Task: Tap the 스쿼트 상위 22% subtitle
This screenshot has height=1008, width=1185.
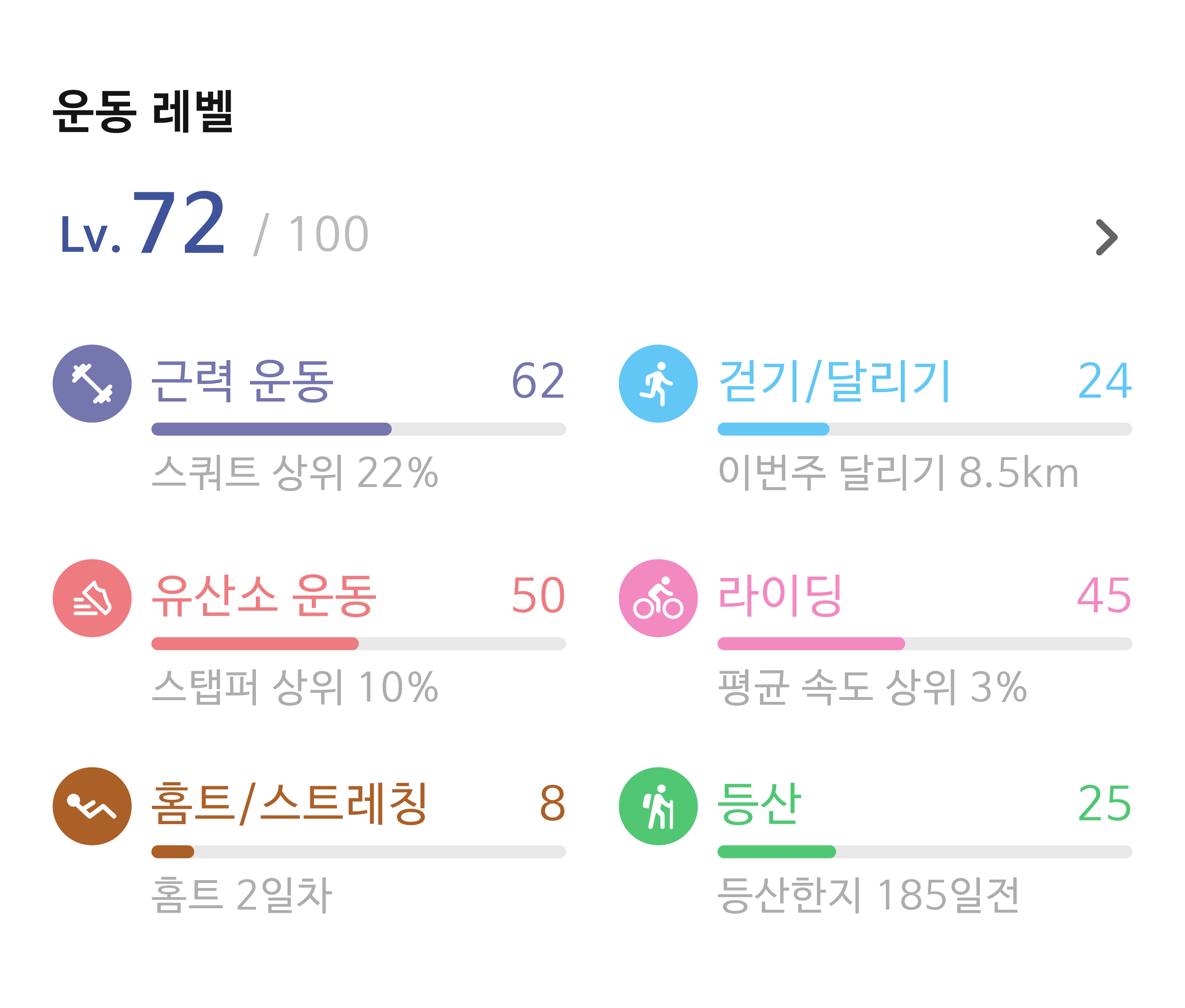Action: point(295,472)
